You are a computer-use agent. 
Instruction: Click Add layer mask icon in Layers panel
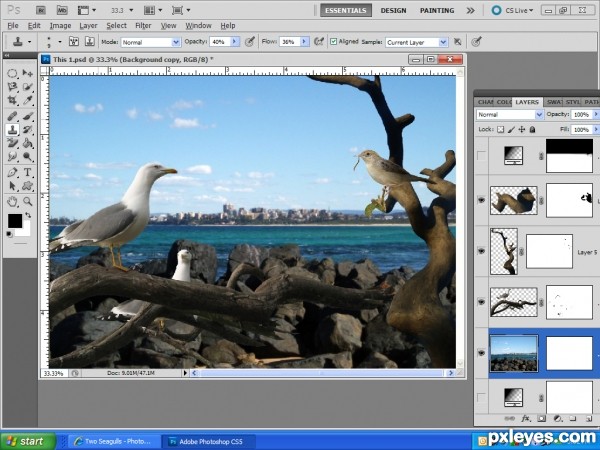541,419
